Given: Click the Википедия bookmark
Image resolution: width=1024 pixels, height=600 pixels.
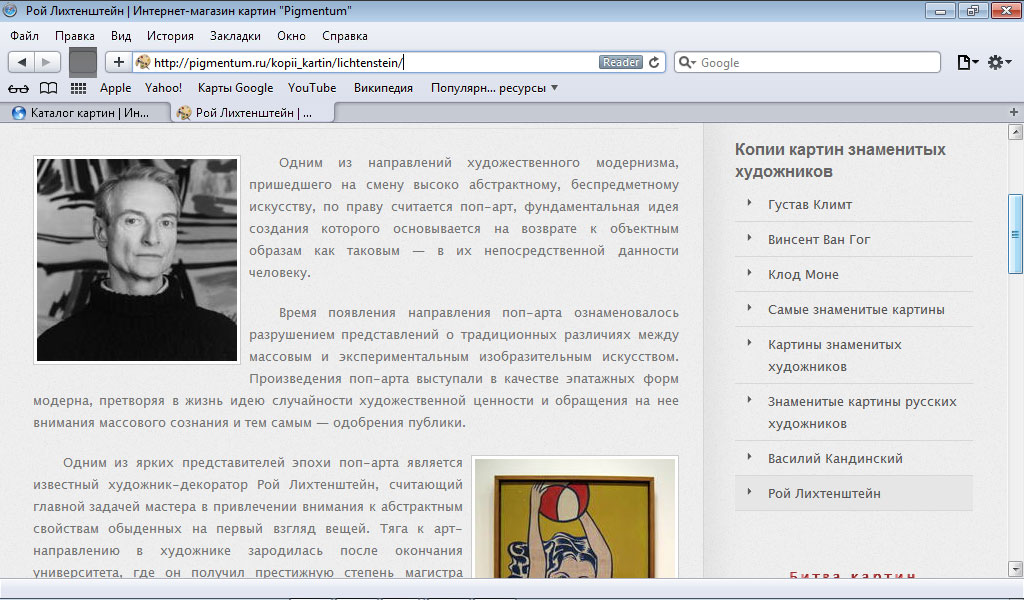Looking at the screenshot, I should click(x=383, y=88).
